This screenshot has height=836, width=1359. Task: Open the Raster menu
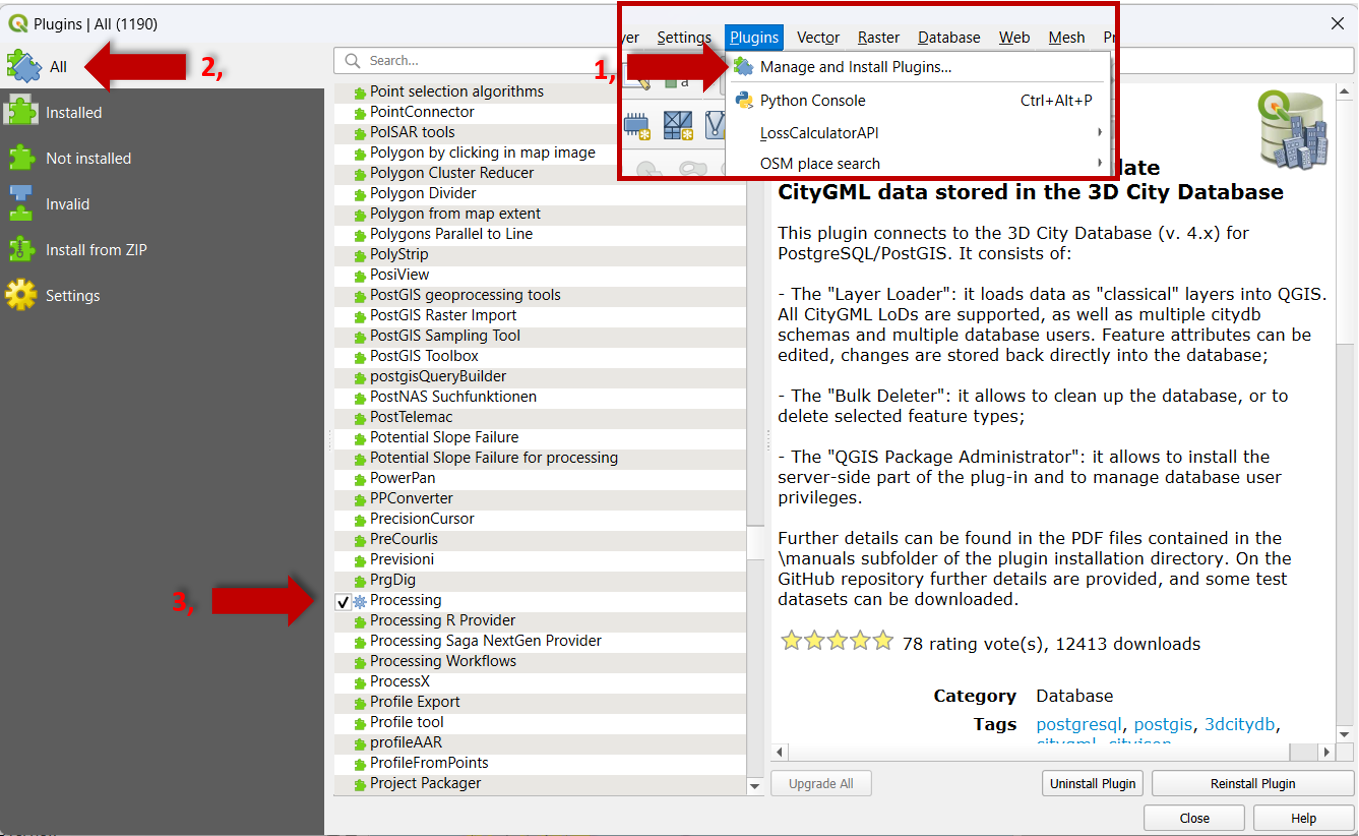878,37
